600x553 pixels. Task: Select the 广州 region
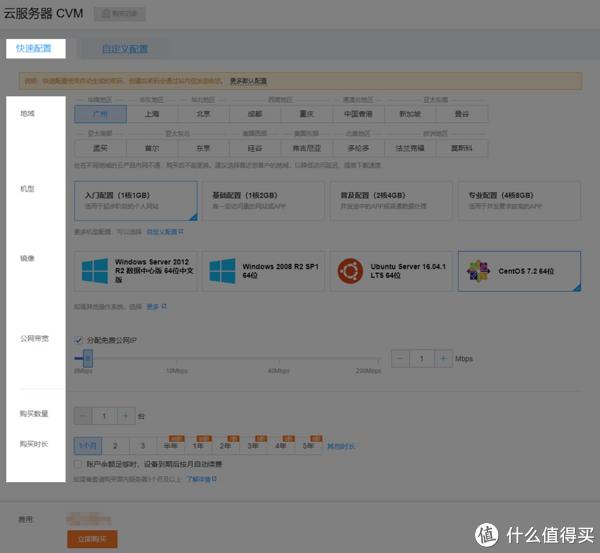click(101, 114)
